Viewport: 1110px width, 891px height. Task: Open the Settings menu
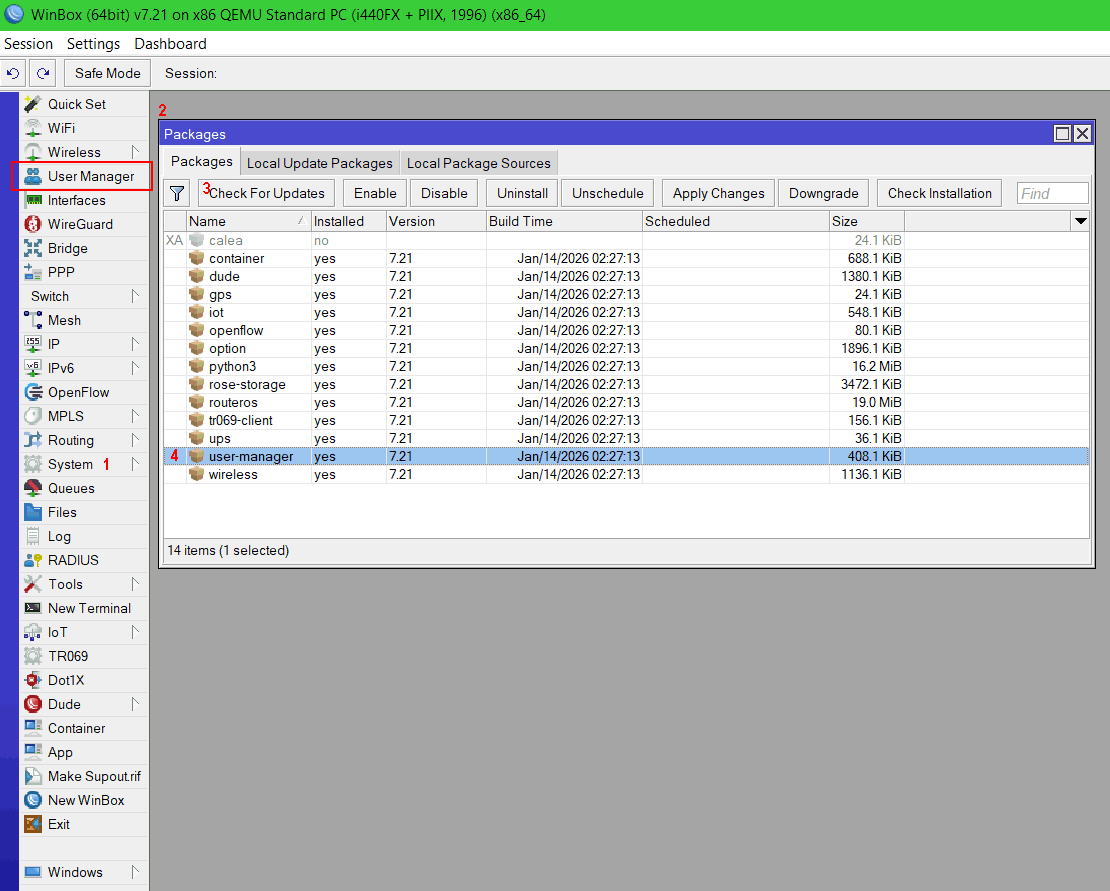coord(93,44)
